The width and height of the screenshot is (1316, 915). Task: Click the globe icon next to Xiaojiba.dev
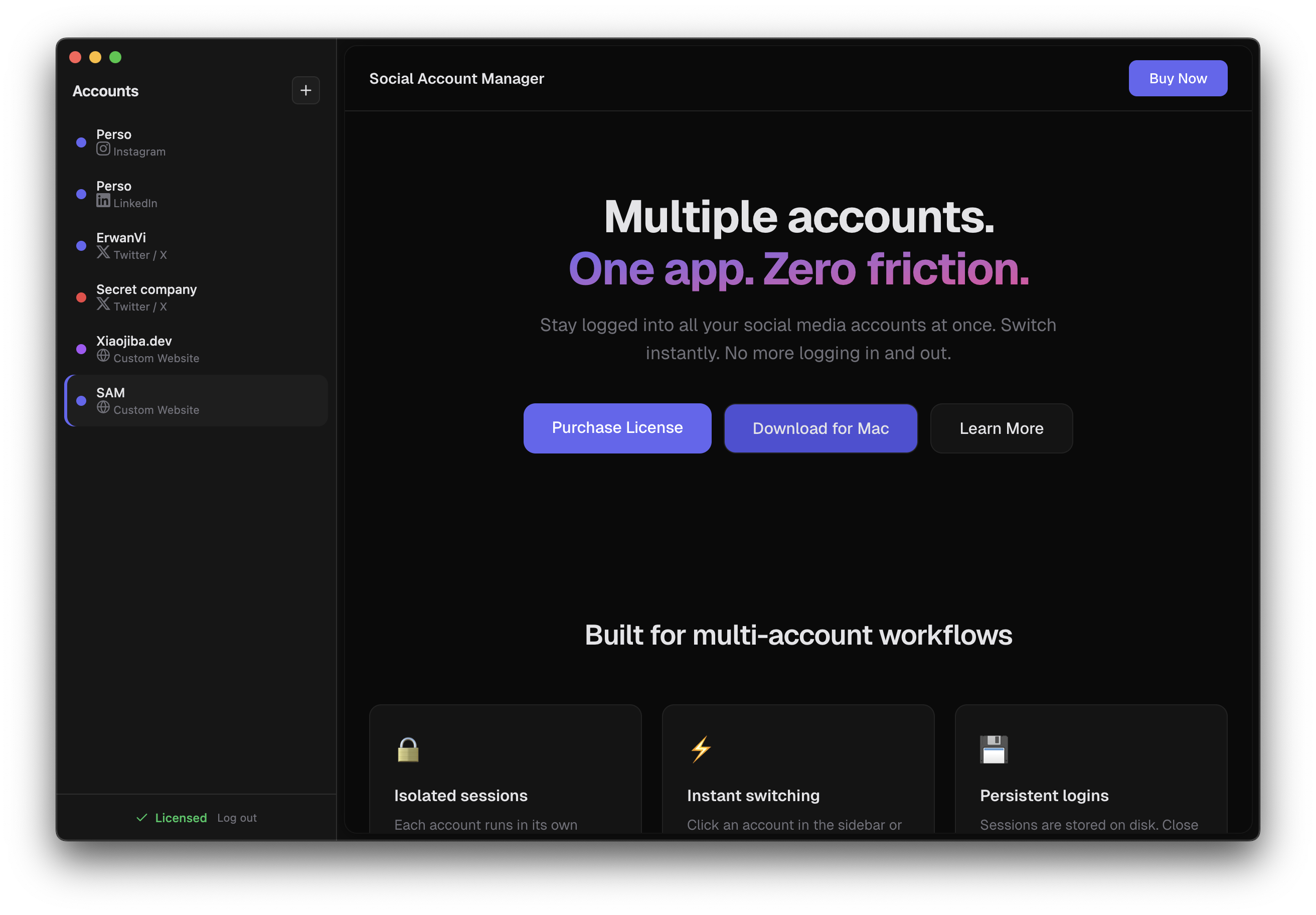[104, 356]
